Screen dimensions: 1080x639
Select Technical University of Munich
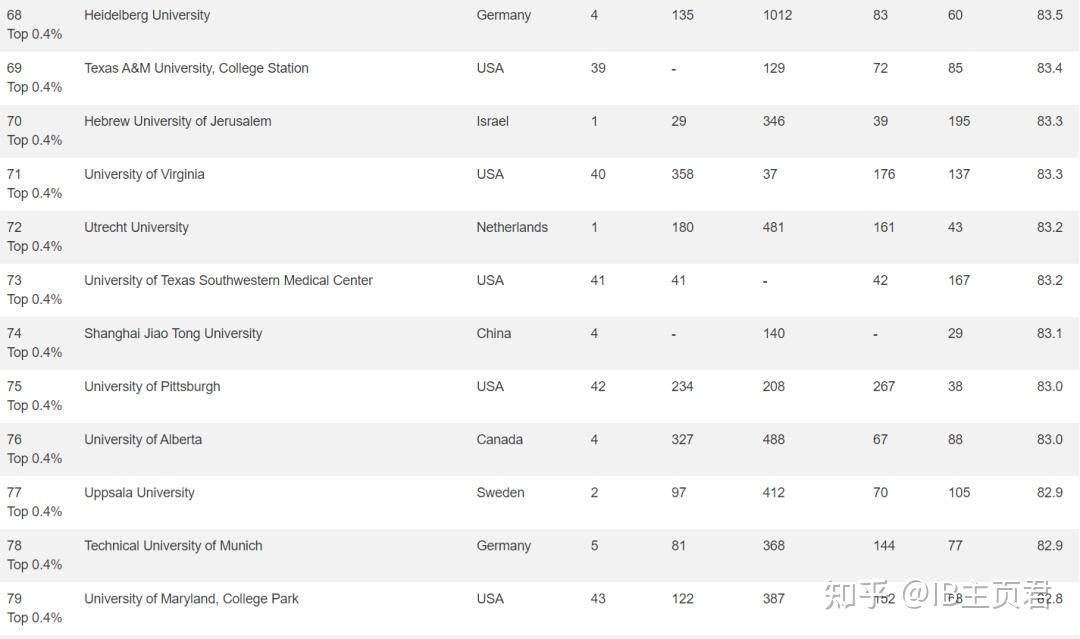point(173,545)
